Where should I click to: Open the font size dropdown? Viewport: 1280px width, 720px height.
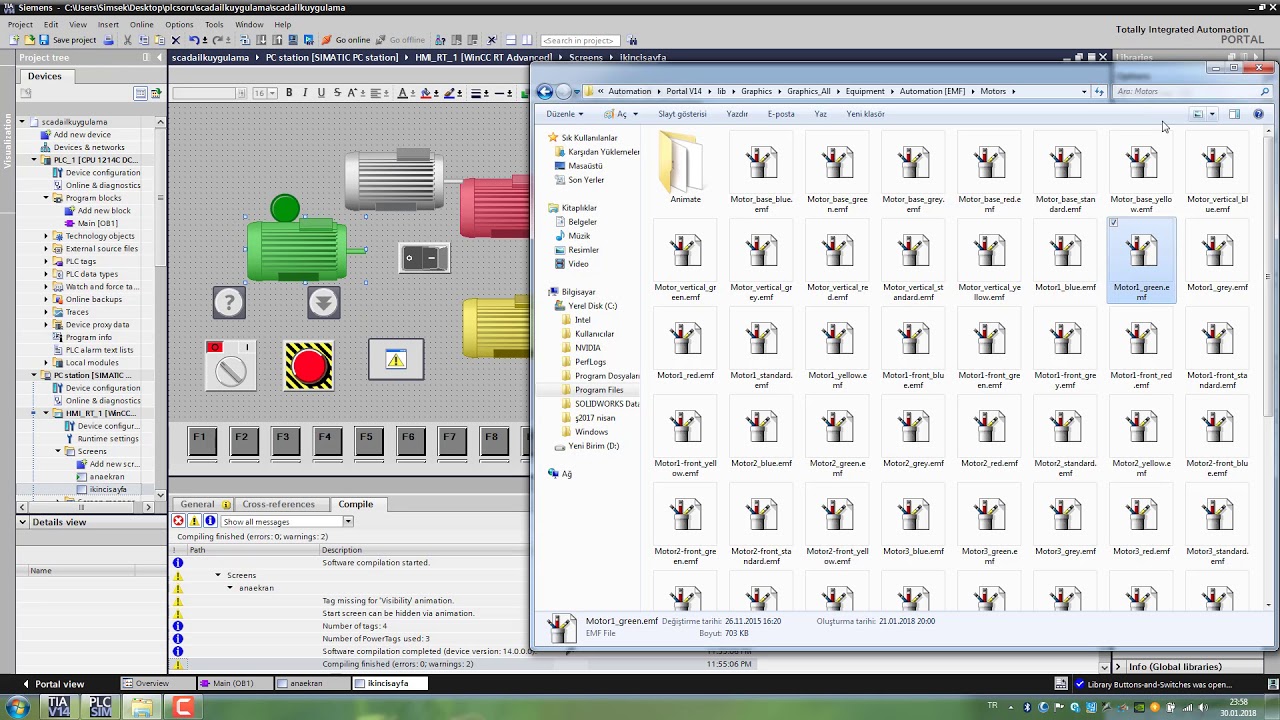tap(271, 93)
